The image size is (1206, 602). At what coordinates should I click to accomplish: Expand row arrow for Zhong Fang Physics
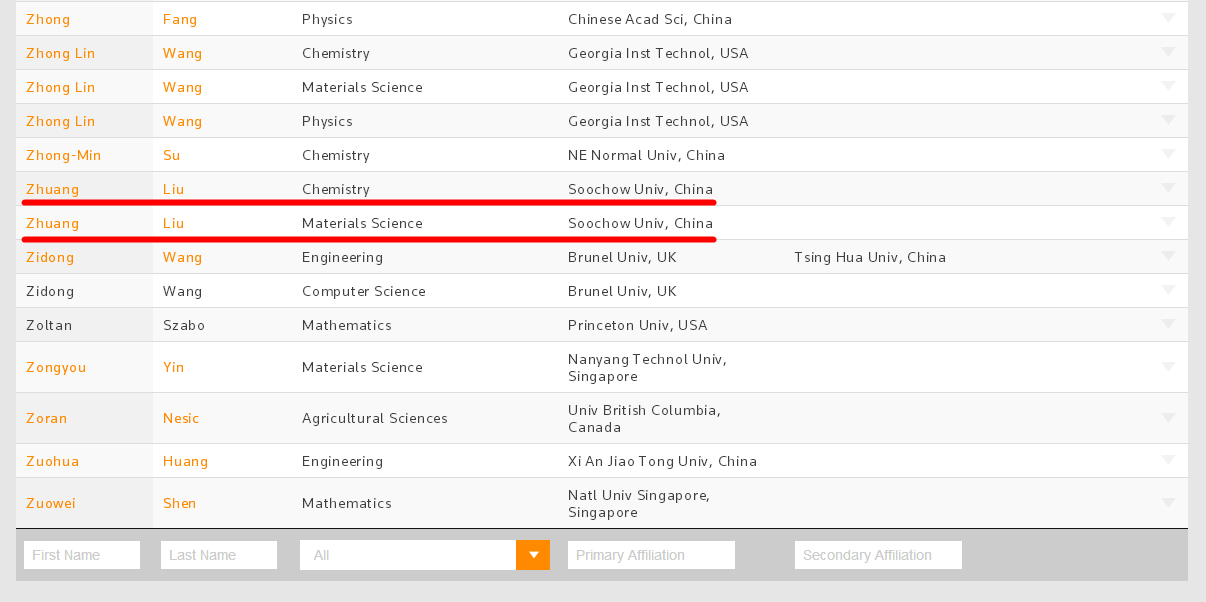(1168, 18)
